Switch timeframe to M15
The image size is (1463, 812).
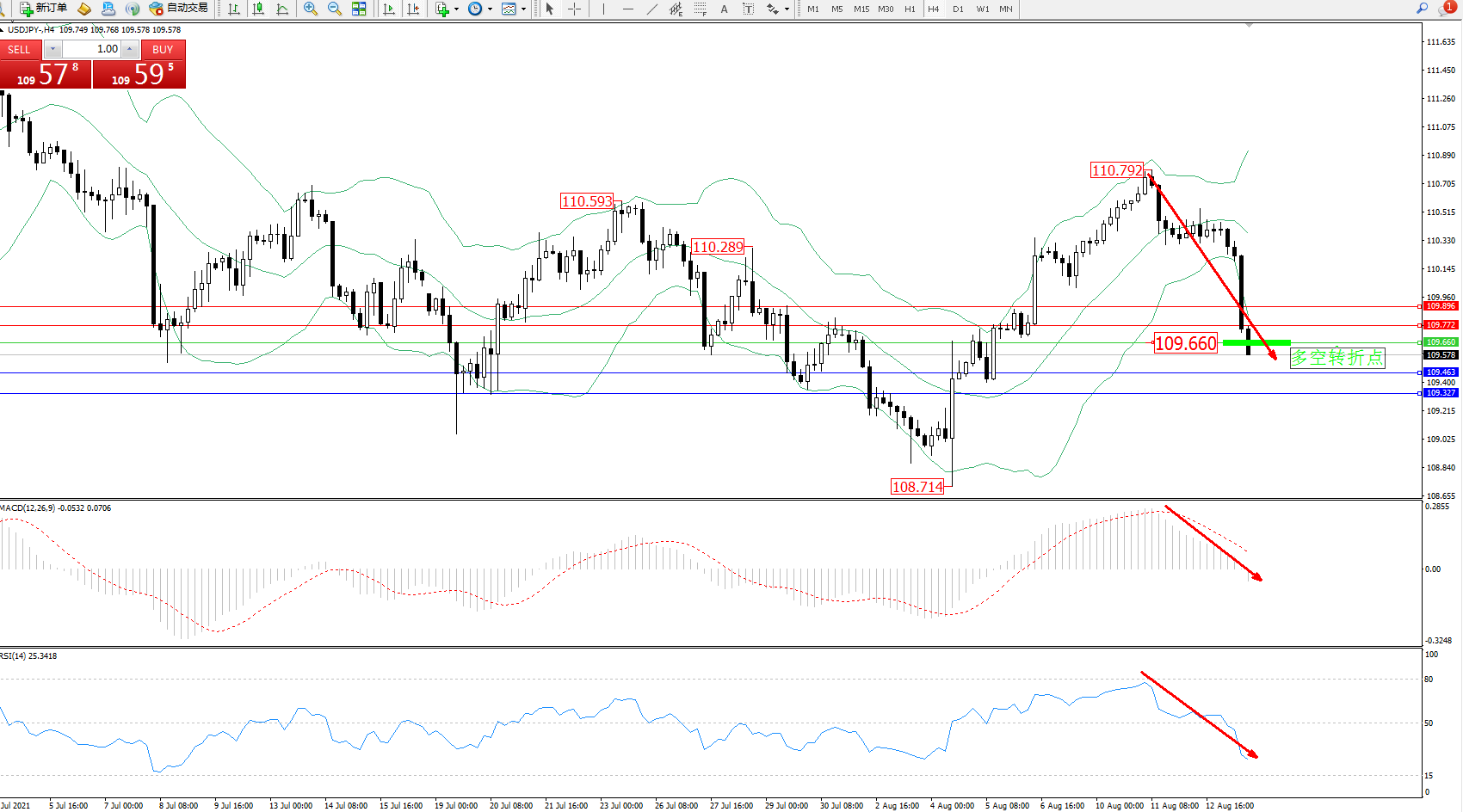point(861,9)
